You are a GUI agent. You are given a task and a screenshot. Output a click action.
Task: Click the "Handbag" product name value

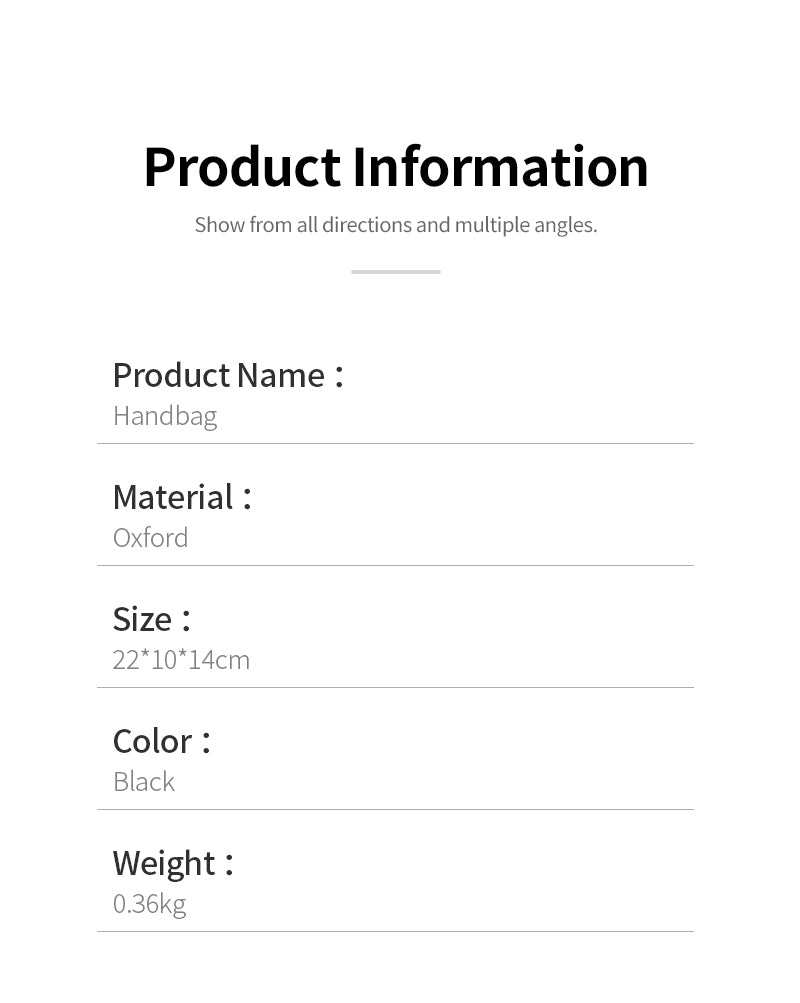[165, 415]
